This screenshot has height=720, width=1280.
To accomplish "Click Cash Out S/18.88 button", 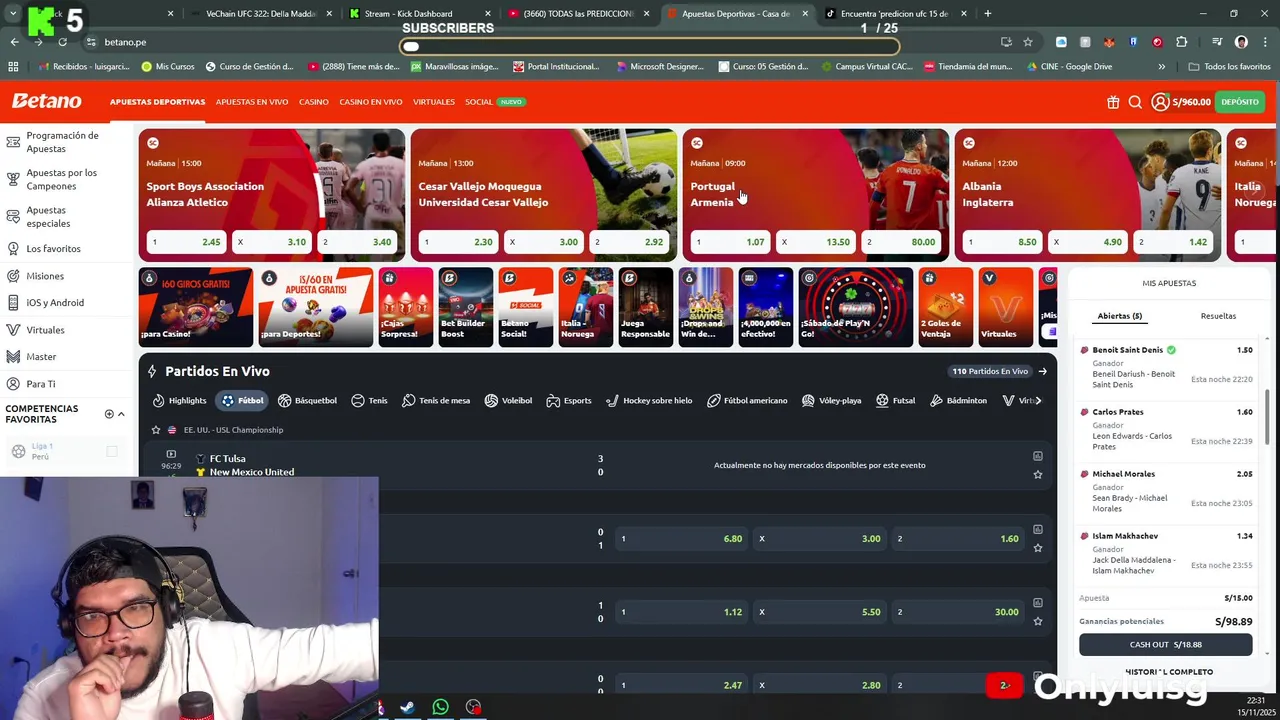I will 1165,645.
